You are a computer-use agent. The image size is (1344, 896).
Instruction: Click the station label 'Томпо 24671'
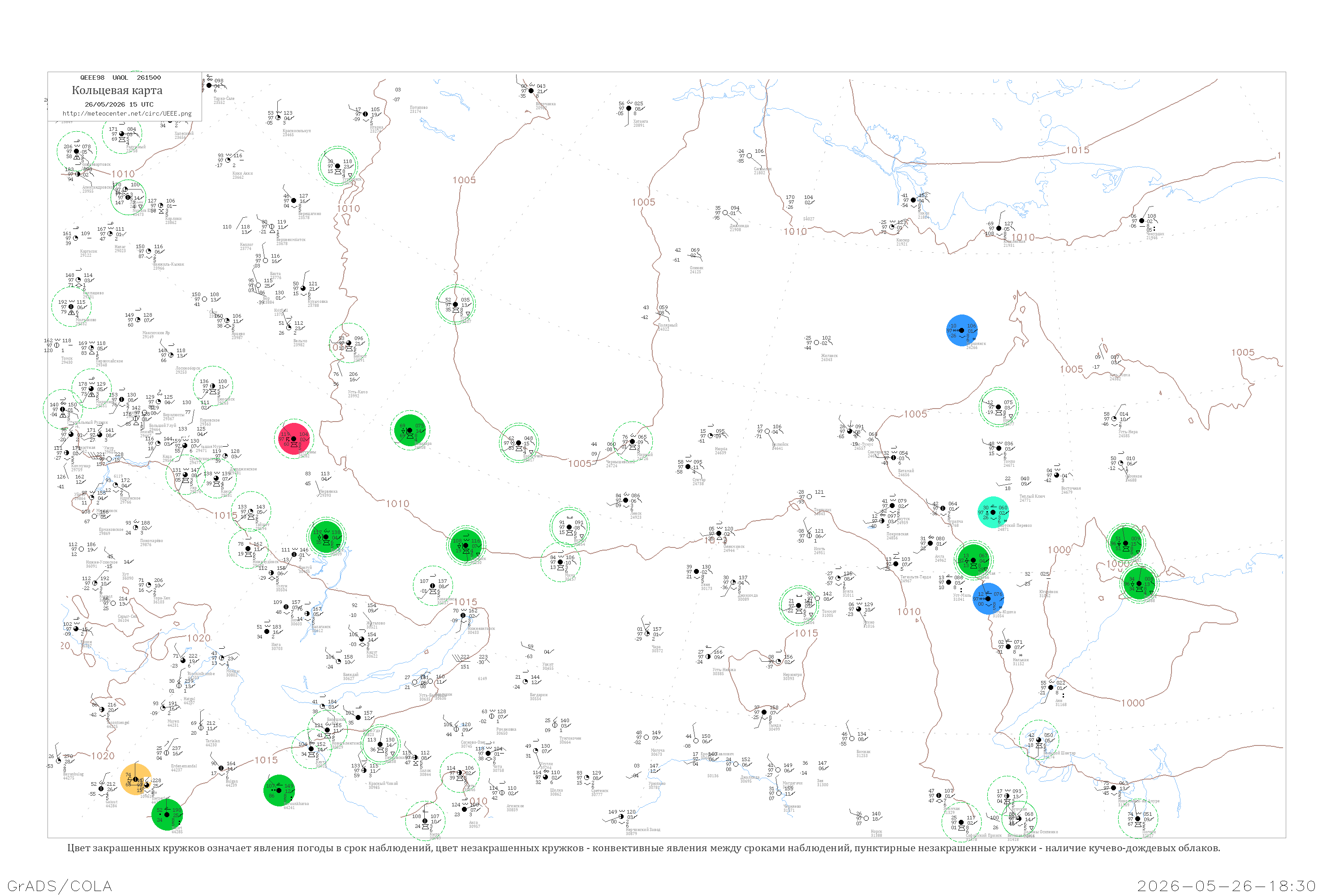[1009, 463]
